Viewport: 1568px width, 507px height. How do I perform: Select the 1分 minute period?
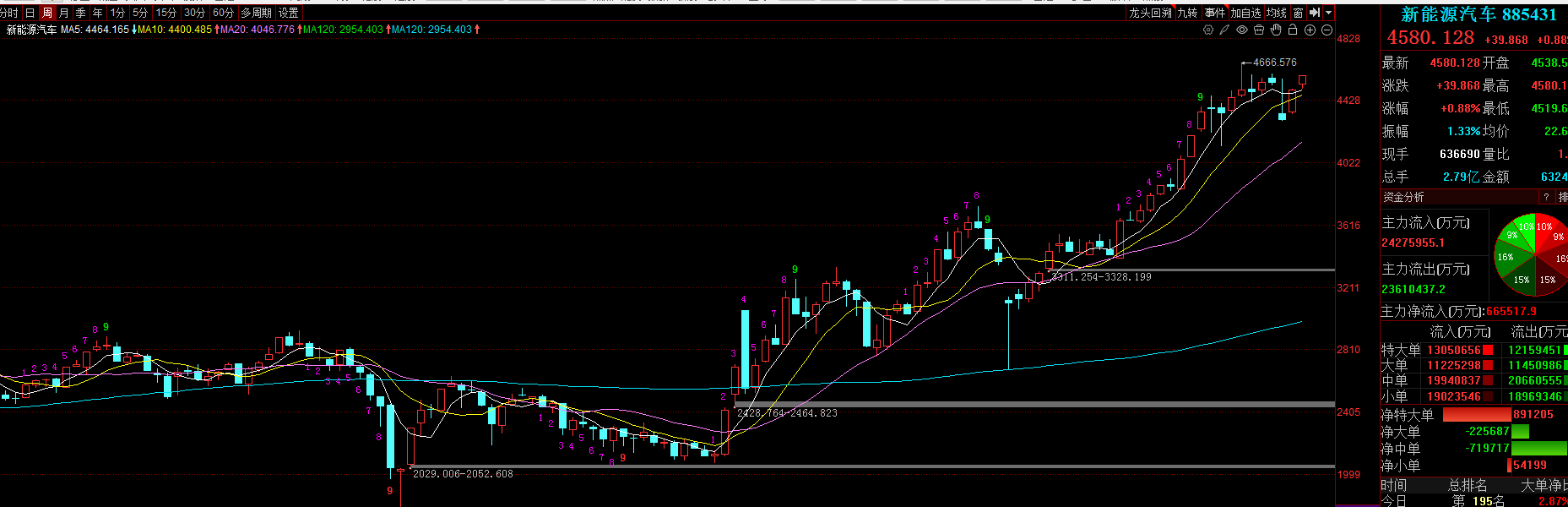pos(118,13)
